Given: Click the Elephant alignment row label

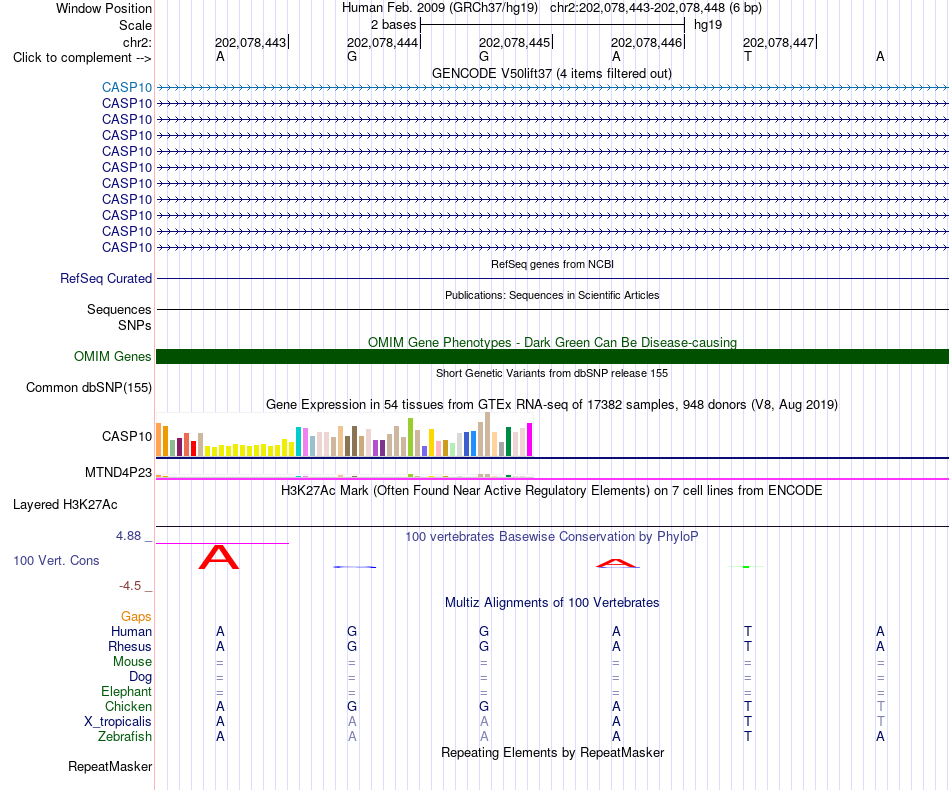Looking at the screenshot, I should [126, 691].
